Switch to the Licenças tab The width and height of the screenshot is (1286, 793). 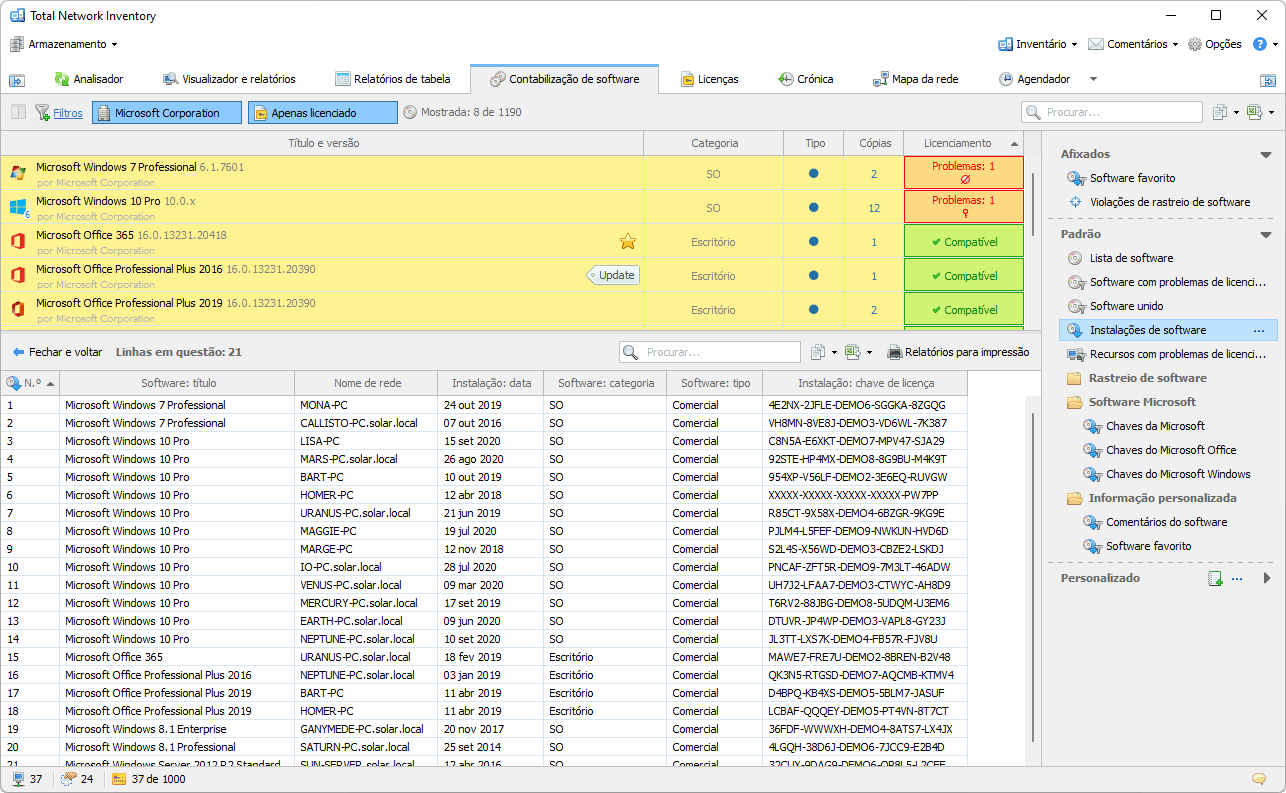(x=709, y=79)
